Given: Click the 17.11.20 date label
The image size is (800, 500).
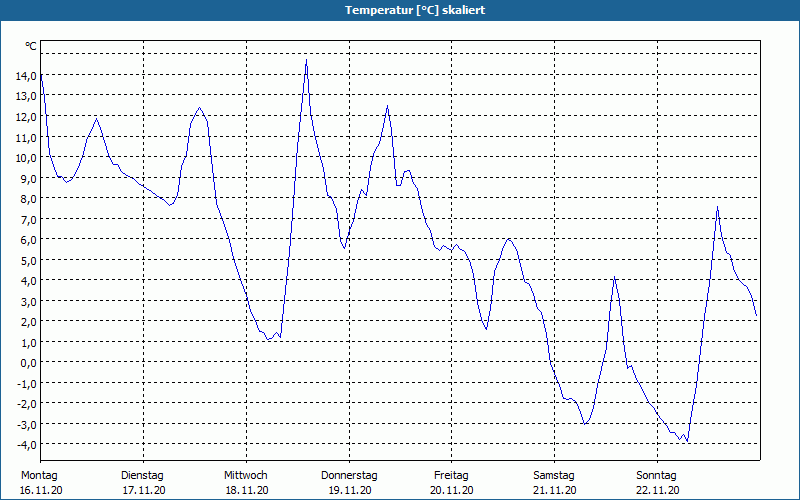Looking at the screenshot, I should [x=144, y=491].
